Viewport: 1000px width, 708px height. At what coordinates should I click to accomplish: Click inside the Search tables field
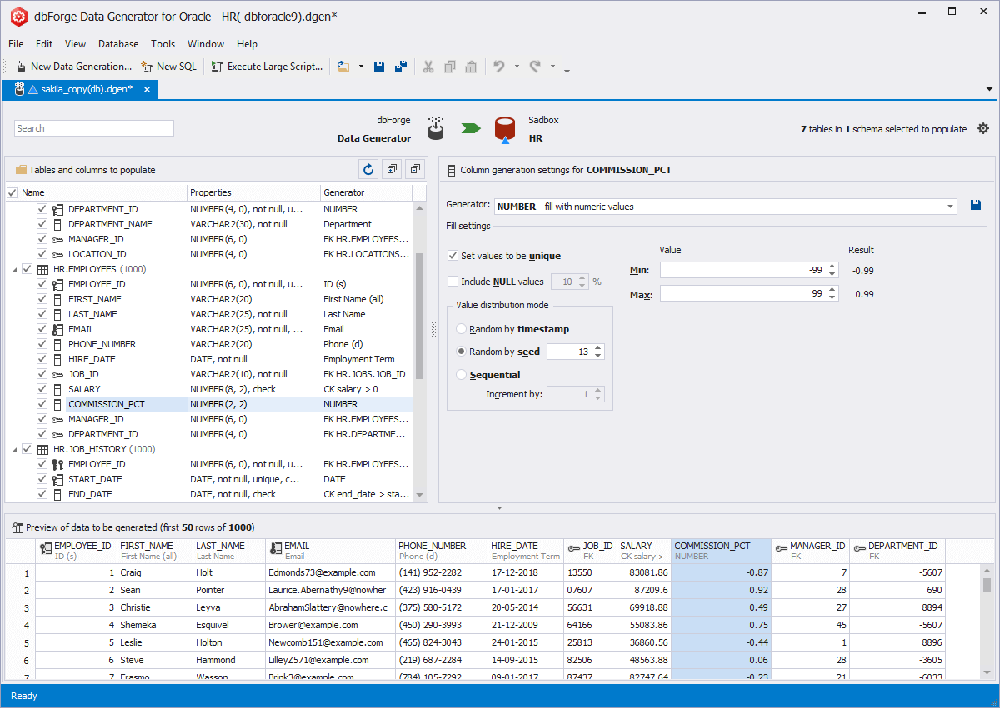pos(95,128)
